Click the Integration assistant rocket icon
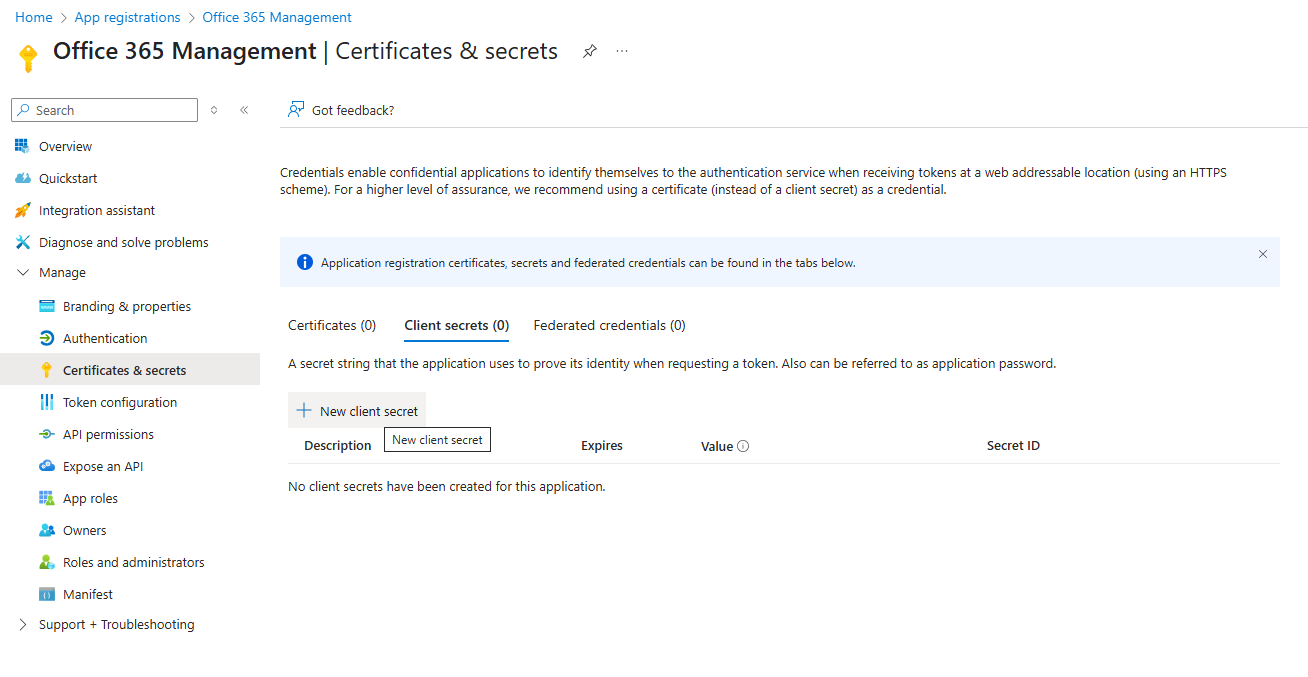This screenshot has height=677, width=1308. (22, 210)
